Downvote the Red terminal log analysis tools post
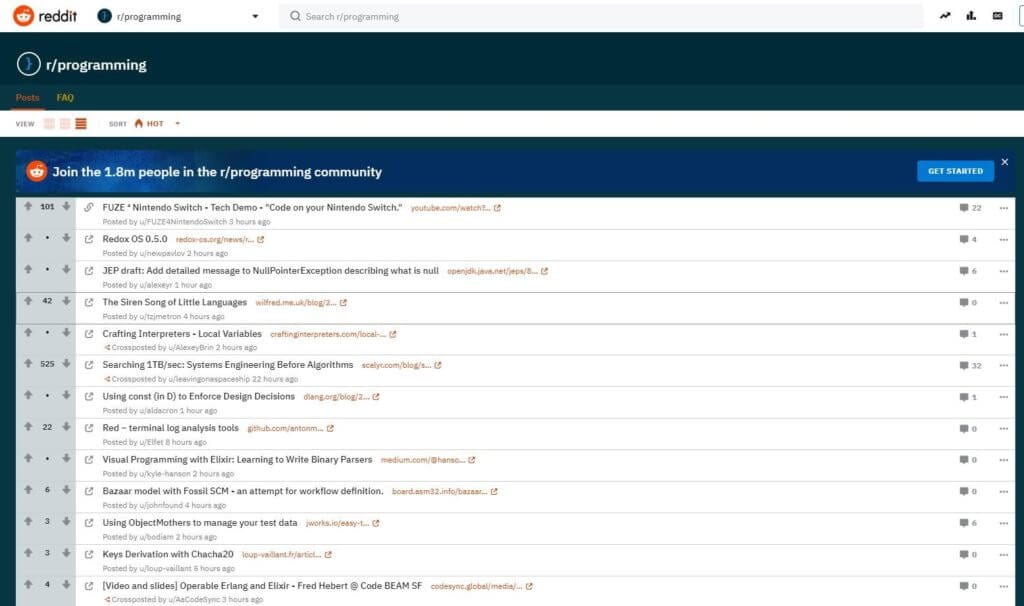Viewport: 1024px width, 606px height. pos(66,428)
